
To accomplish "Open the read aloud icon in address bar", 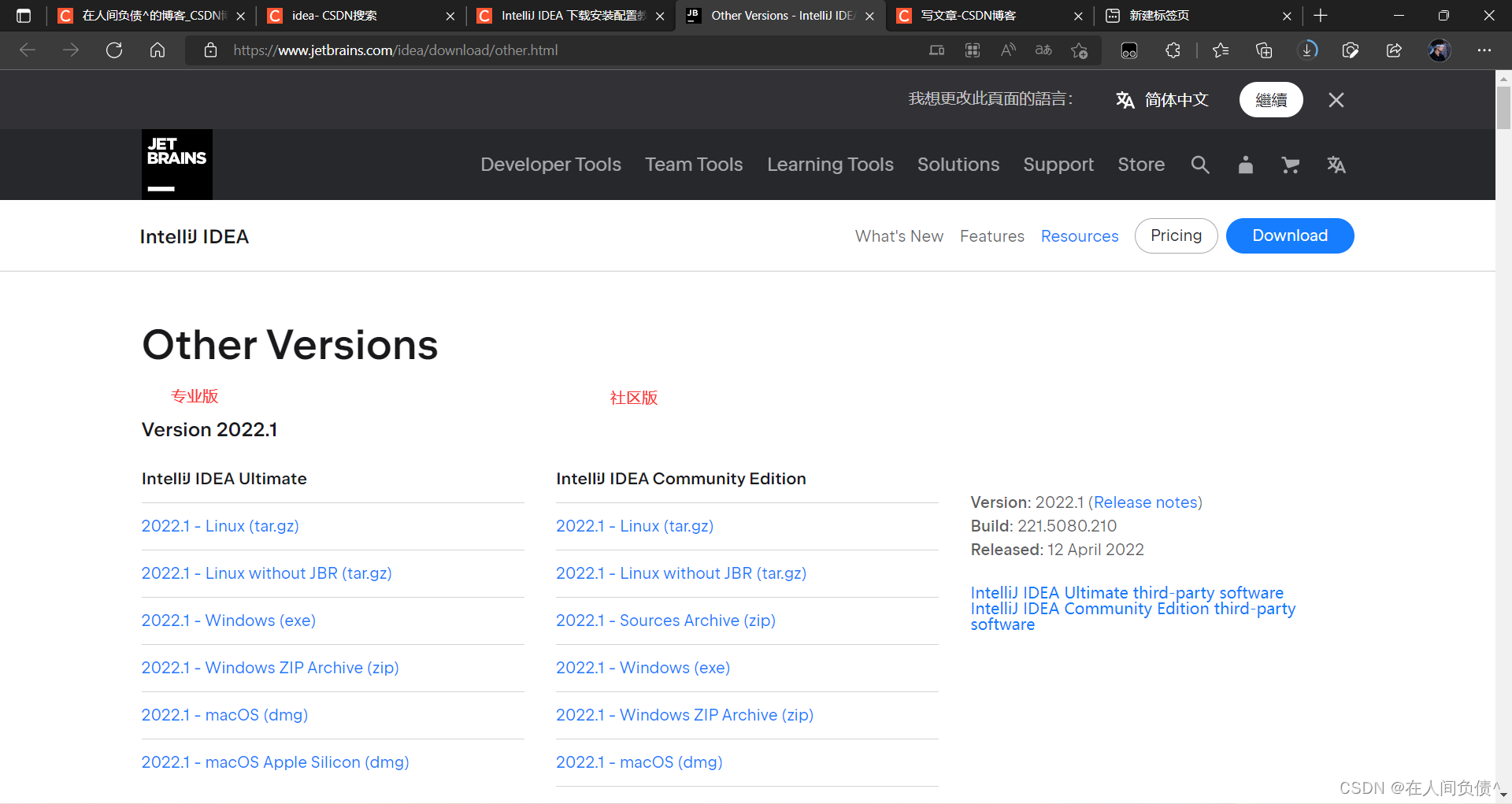I will 1008,50.
